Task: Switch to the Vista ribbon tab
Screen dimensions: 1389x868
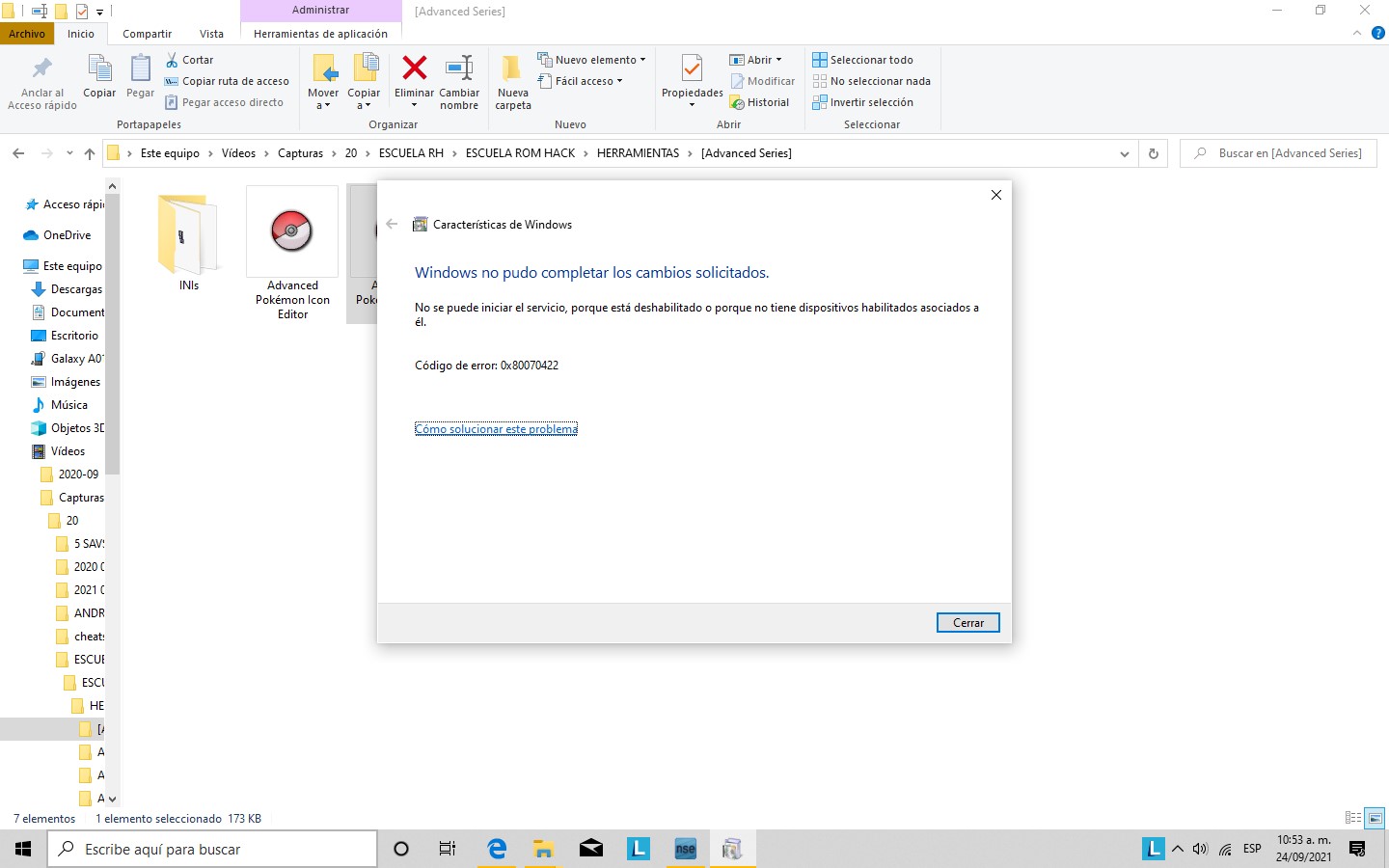Action: (x=211, y=34)
